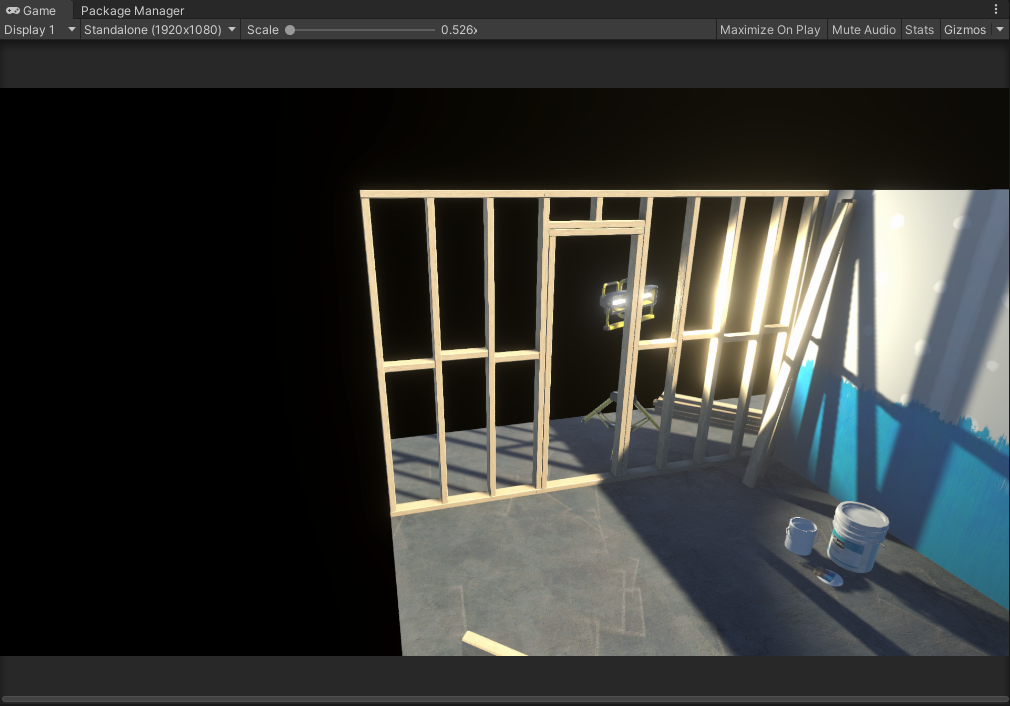Open the Display 1 dropdown
Image resolution: width=1010 pixels, height=706 pixels.
pos(39,30)
